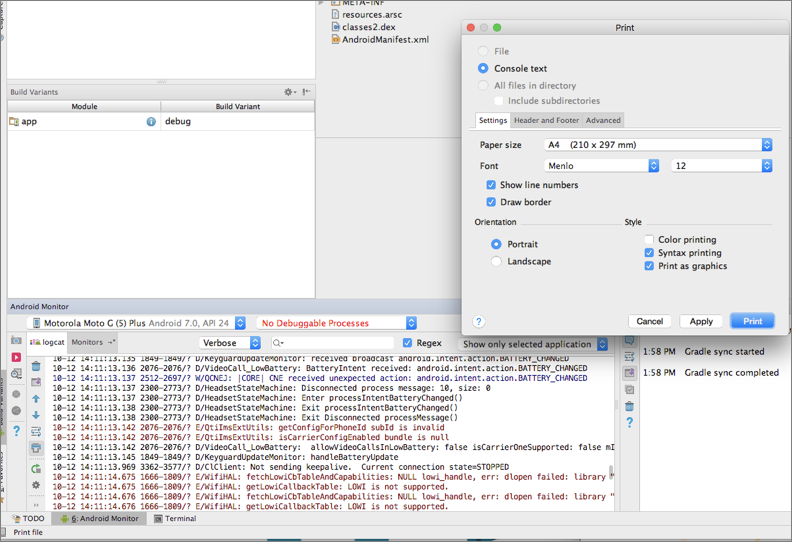792x542 pixels.
Task: Click the search icon in logcat filter field
Action: click(278, 343)
